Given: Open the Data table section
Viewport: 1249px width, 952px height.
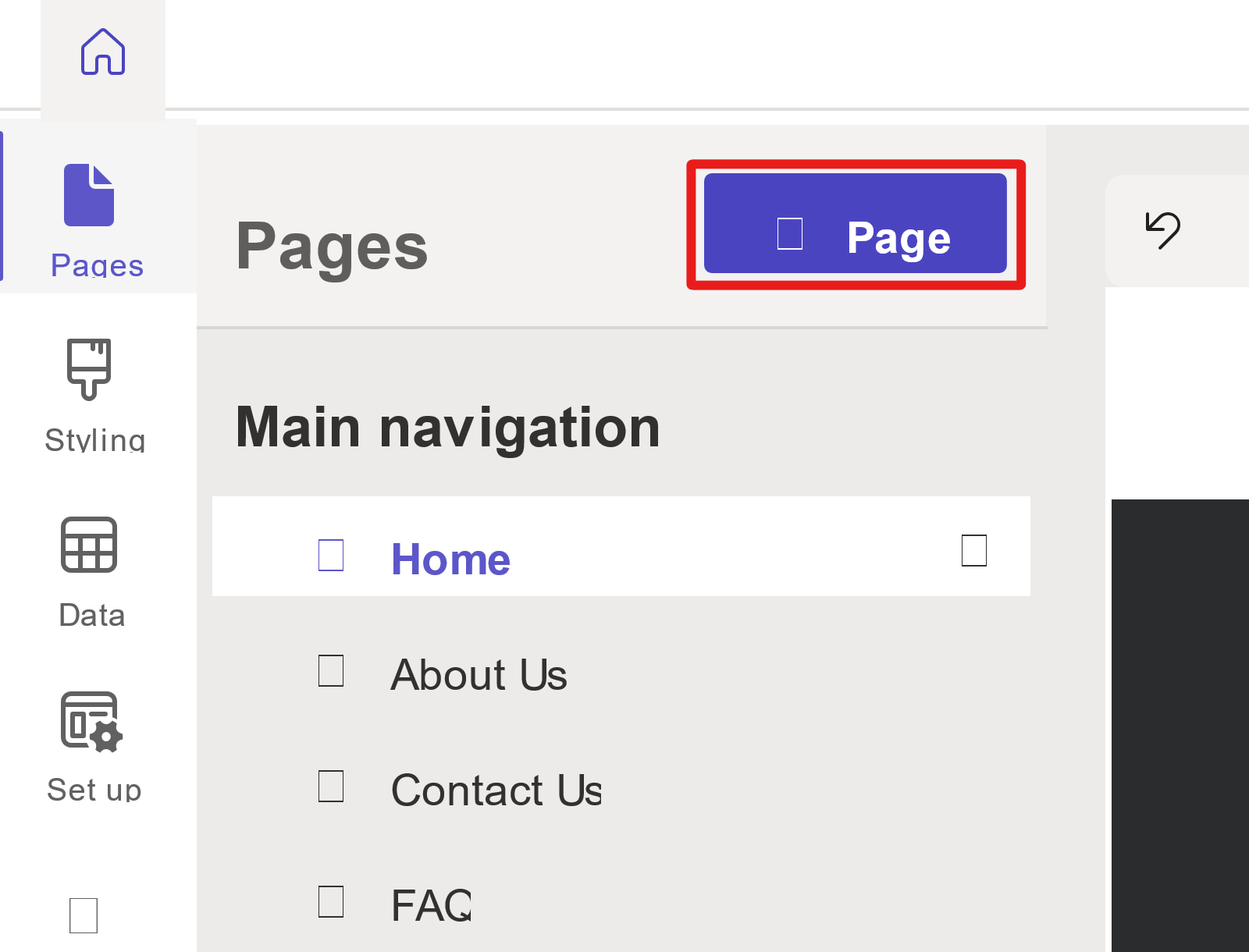Looking at the screenshot, I should tap(91, 572).
